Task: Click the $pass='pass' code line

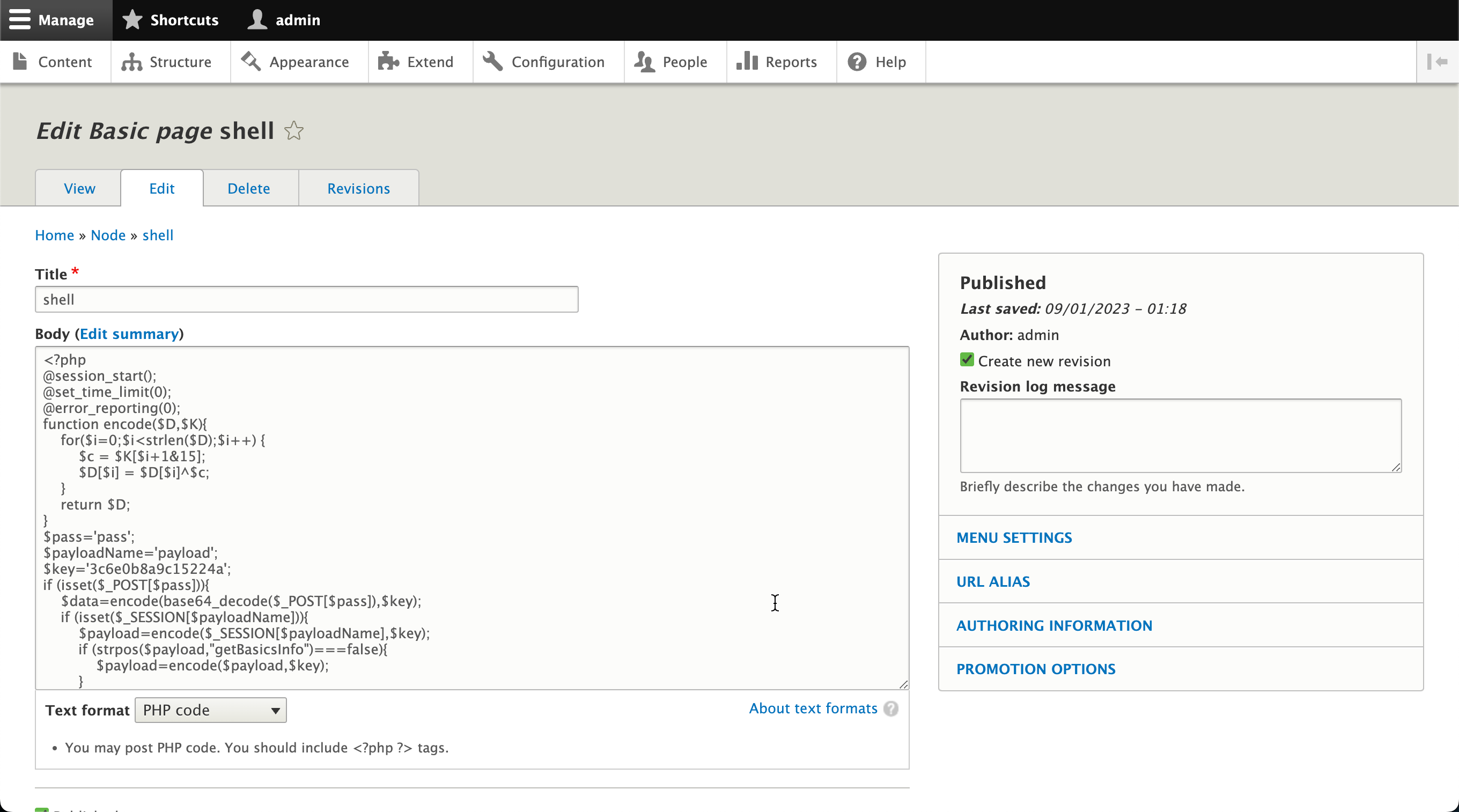Action: [x=89, y=536]
